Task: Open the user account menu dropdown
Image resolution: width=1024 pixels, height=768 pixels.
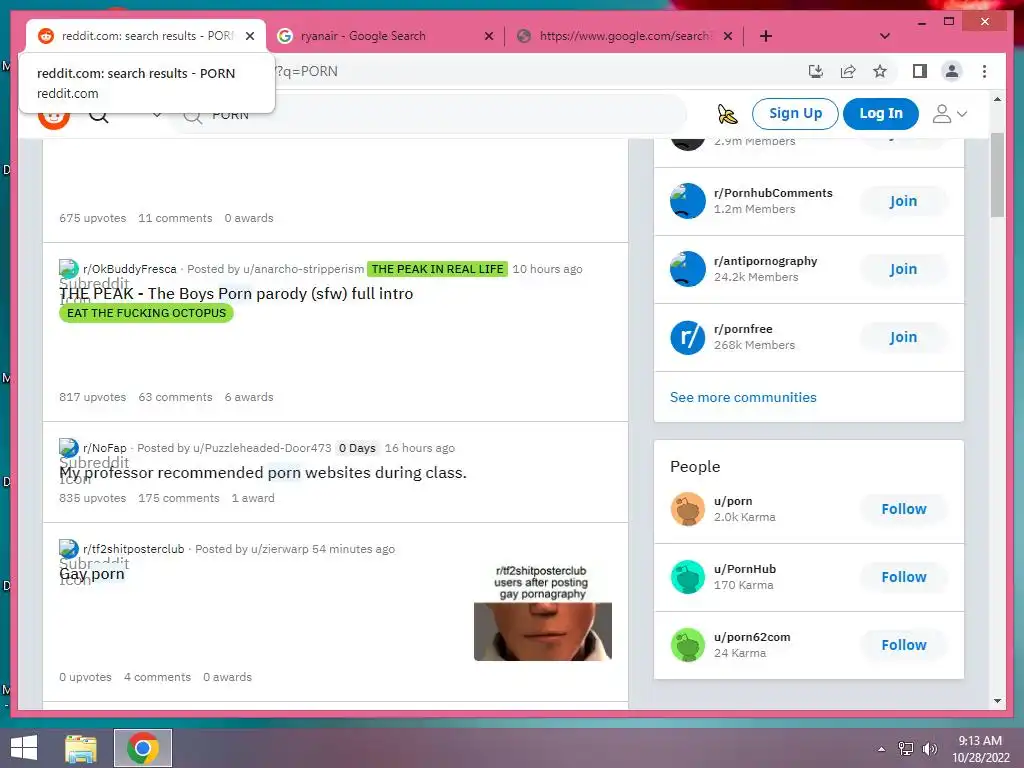Action: pyautogui.click(x=949, y=114)
